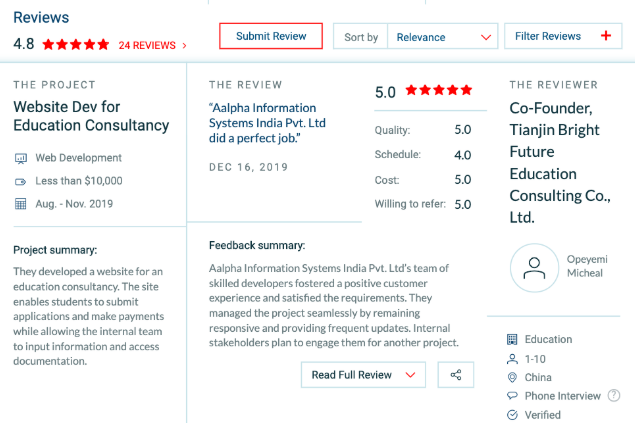Click the Verified checkmark icon
Viewport: 635px width, 423px height.
pyautogui.click(x=513, y=415)
